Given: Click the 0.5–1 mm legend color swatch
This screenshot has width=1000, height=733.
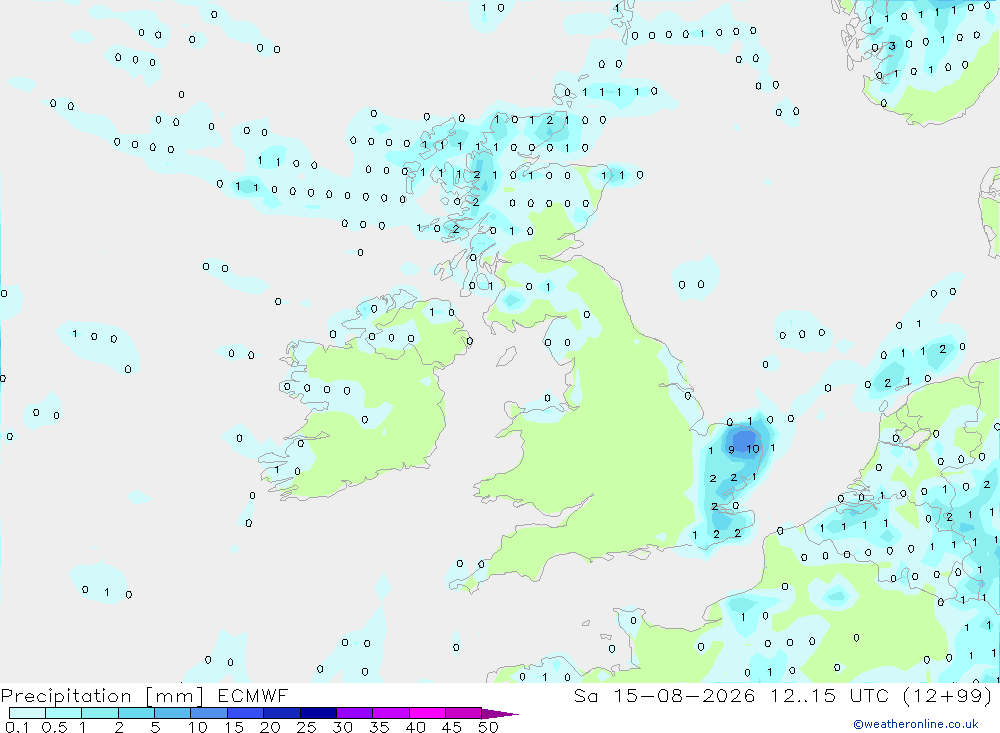Looking at the screenshot, I should [64, 713].
